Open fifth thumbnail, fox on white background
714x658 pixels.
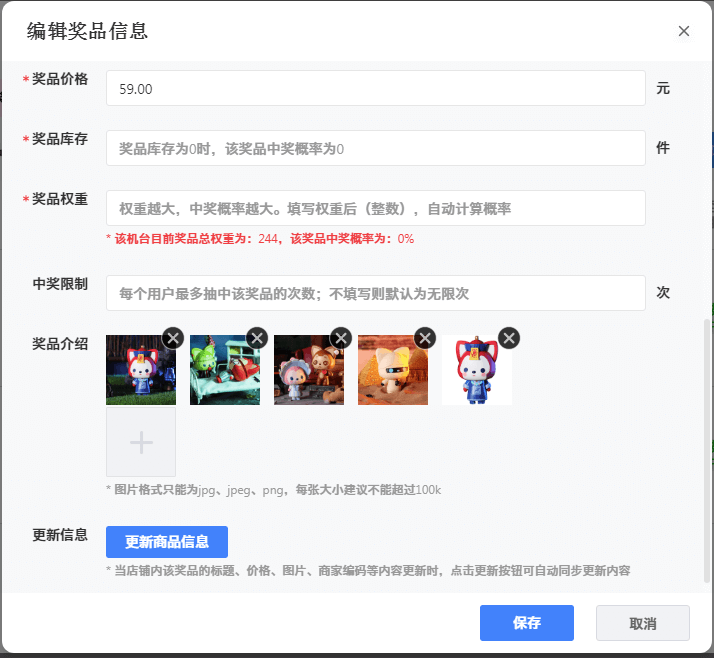(x=477, y=370)
